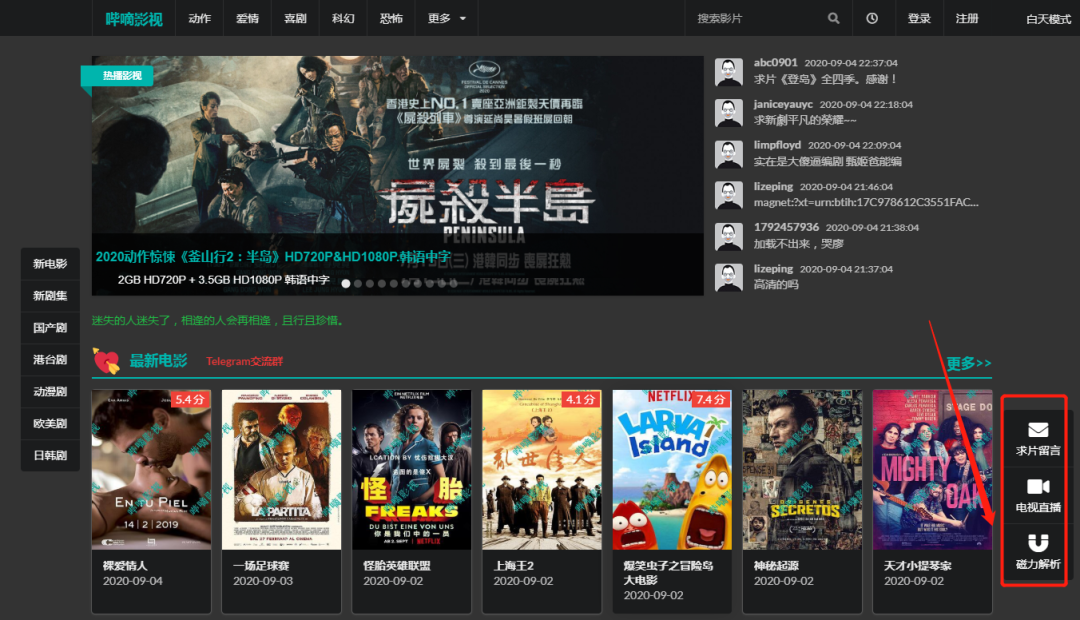Click the 怪胎英雄联盟 title text
The width and height of the screenshot is (1080, 620).
click(x=397, y=566)
